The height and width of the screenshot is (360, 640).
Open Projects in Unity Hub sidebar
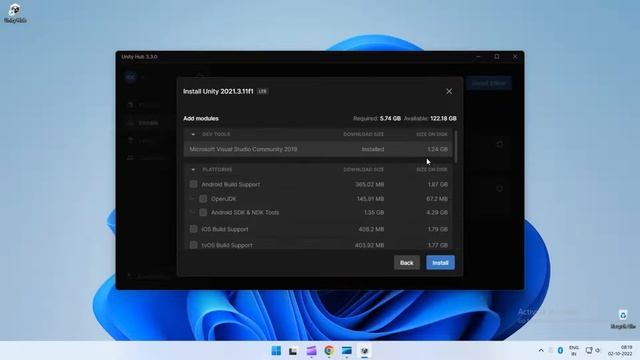pos(145,105)
